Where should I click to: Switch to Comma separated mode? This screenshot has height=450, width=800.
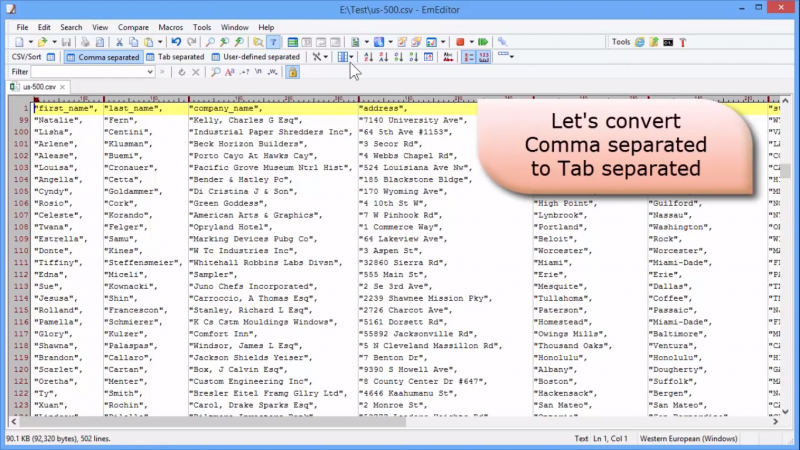tap(103, 57)
